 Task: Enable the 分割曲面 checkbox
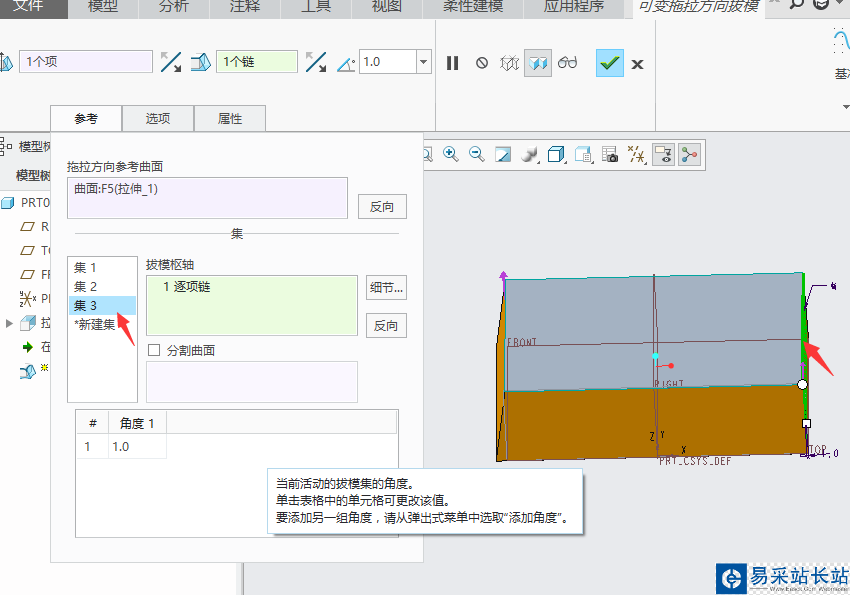(x=154, y=351)
